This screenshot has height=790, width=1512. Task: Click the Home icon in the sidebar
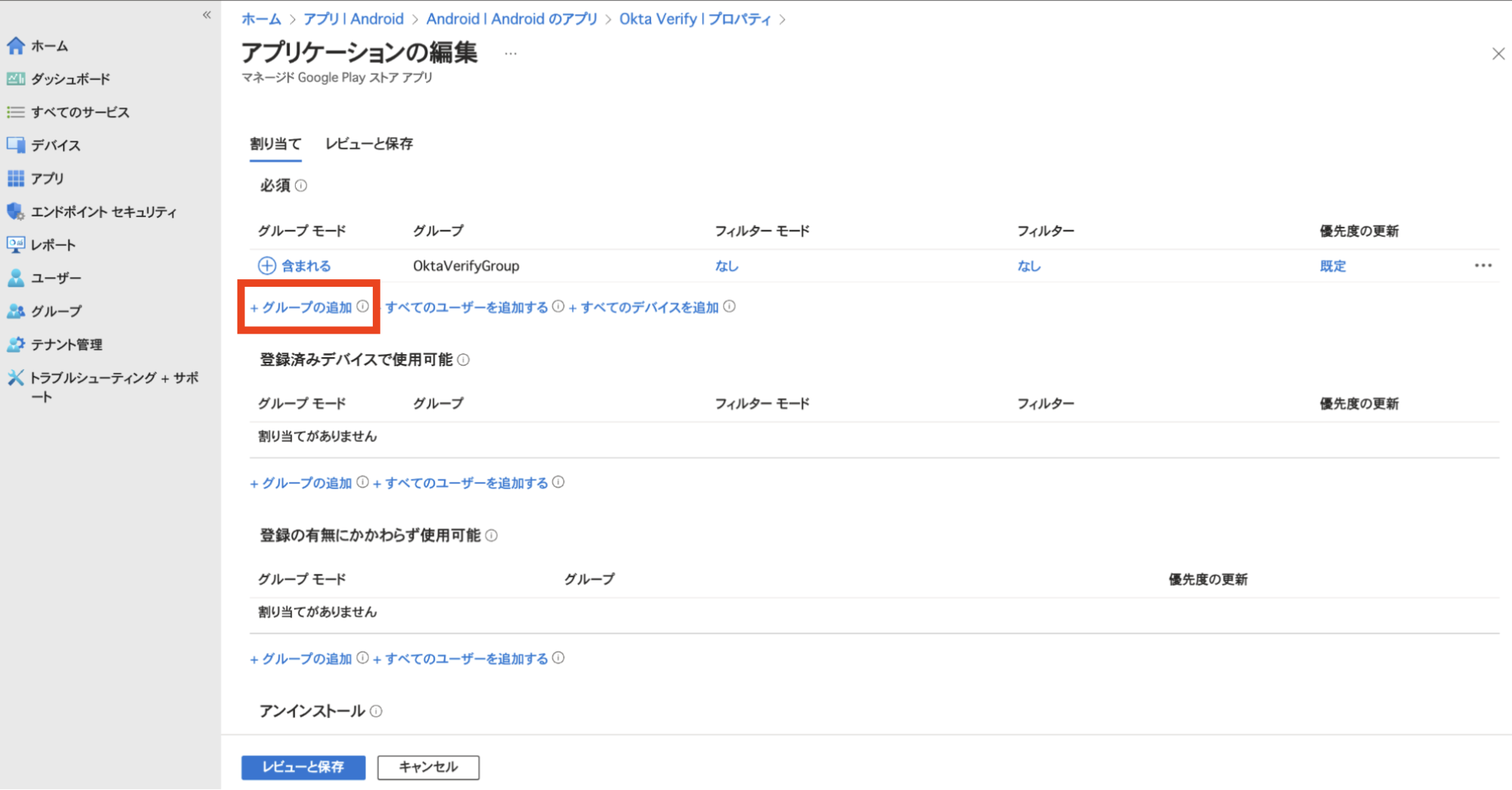[15, 46]
